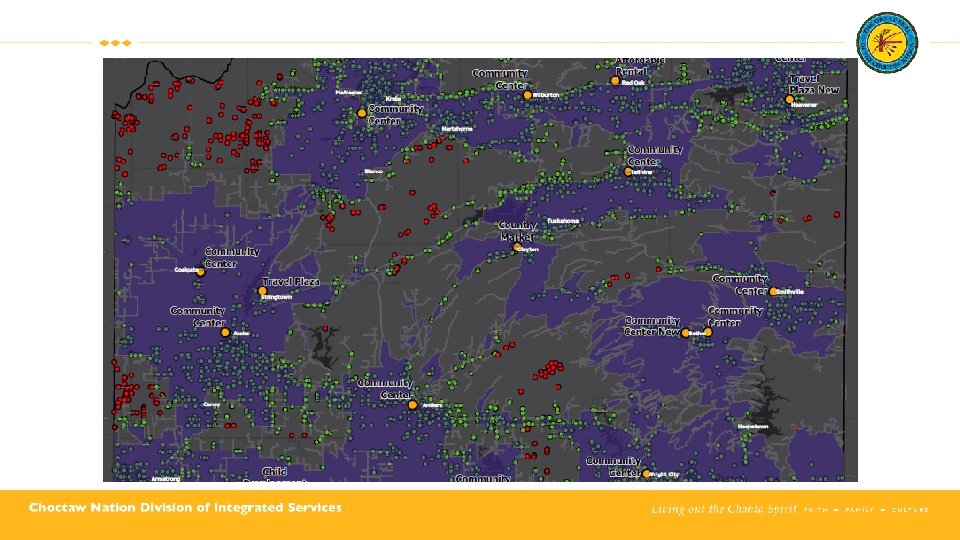This screenshot has width=960, height=540.
Task: Select the Travel Plaza label near Stringtown
Action: pyautogui.click(x=291, y=282)
